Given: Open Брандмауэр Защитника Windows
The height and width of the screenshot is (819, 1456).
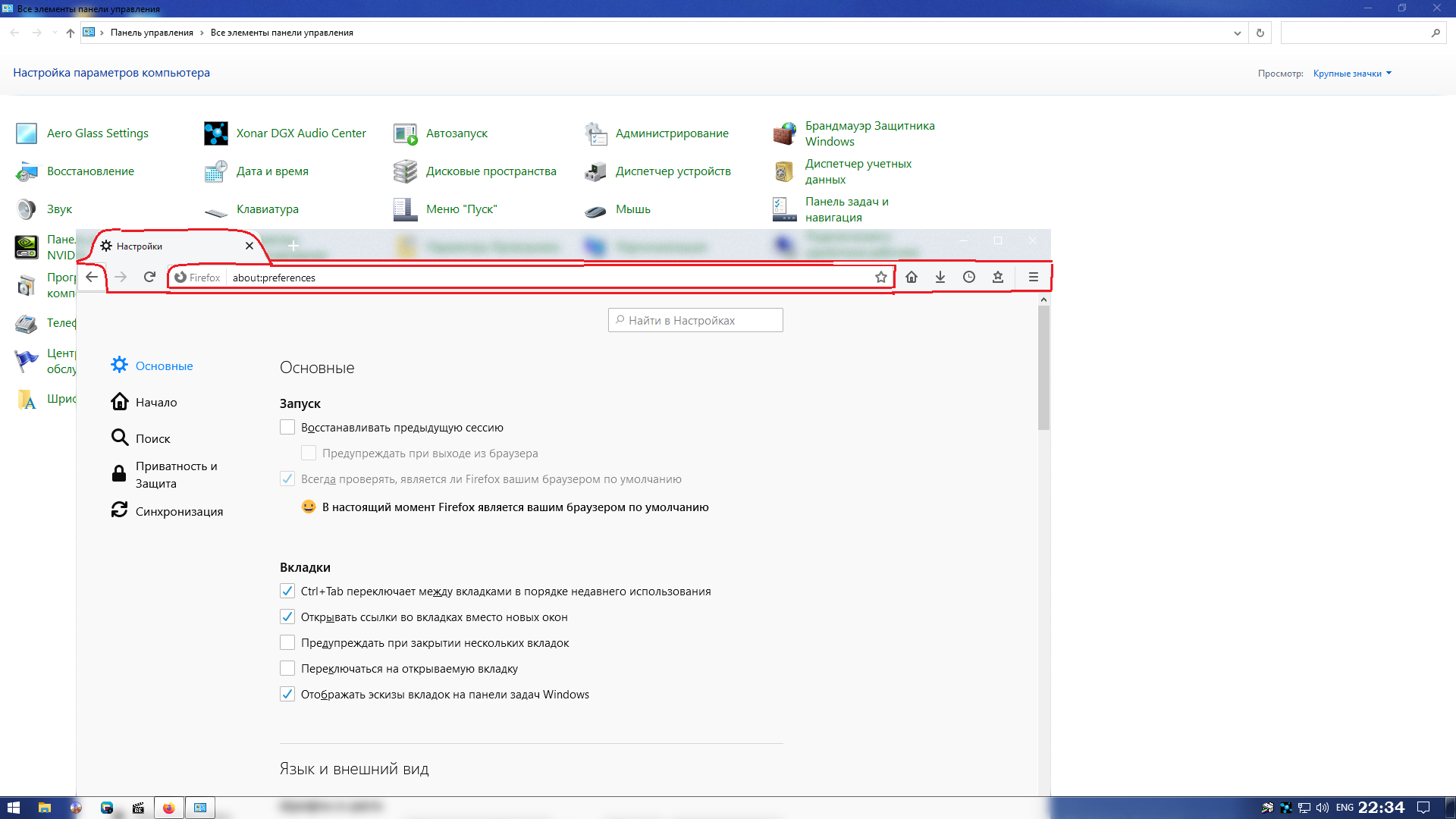Looking at the screenshot, I should point(854,133).
